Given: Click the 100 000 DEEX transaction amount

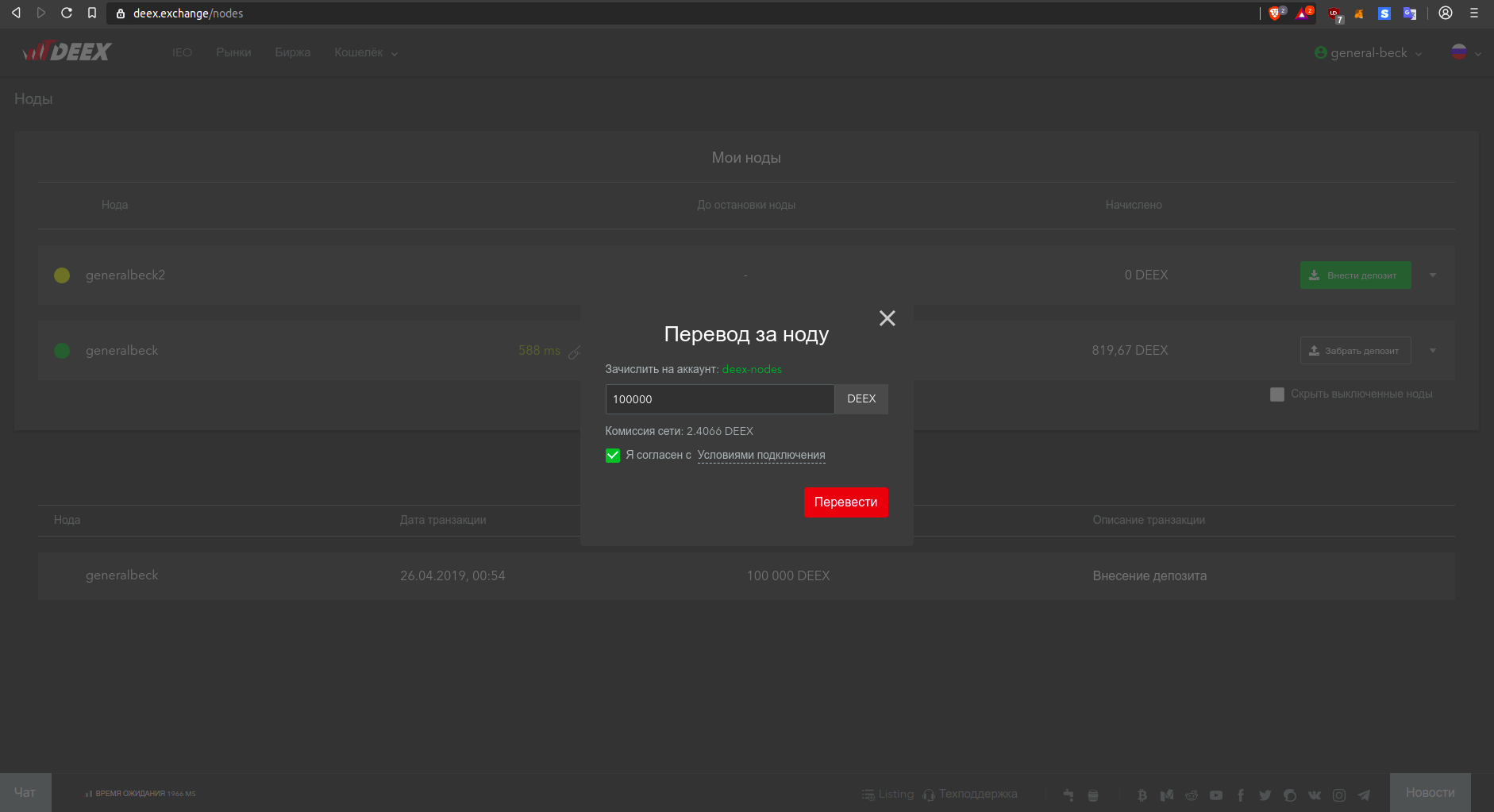Looking at the screenshot, I should (x=788, y=575).
